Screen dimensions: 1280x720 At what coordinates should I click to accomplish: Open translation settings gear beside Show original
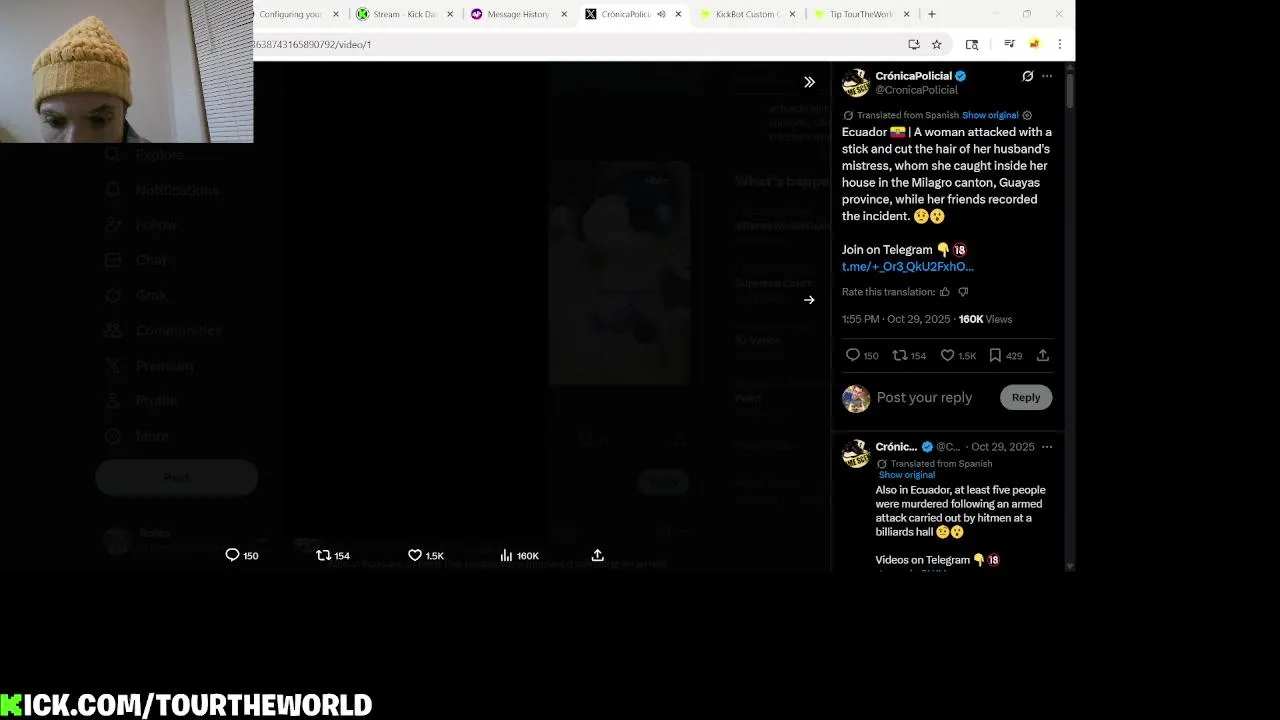[x=1027, y=115]
